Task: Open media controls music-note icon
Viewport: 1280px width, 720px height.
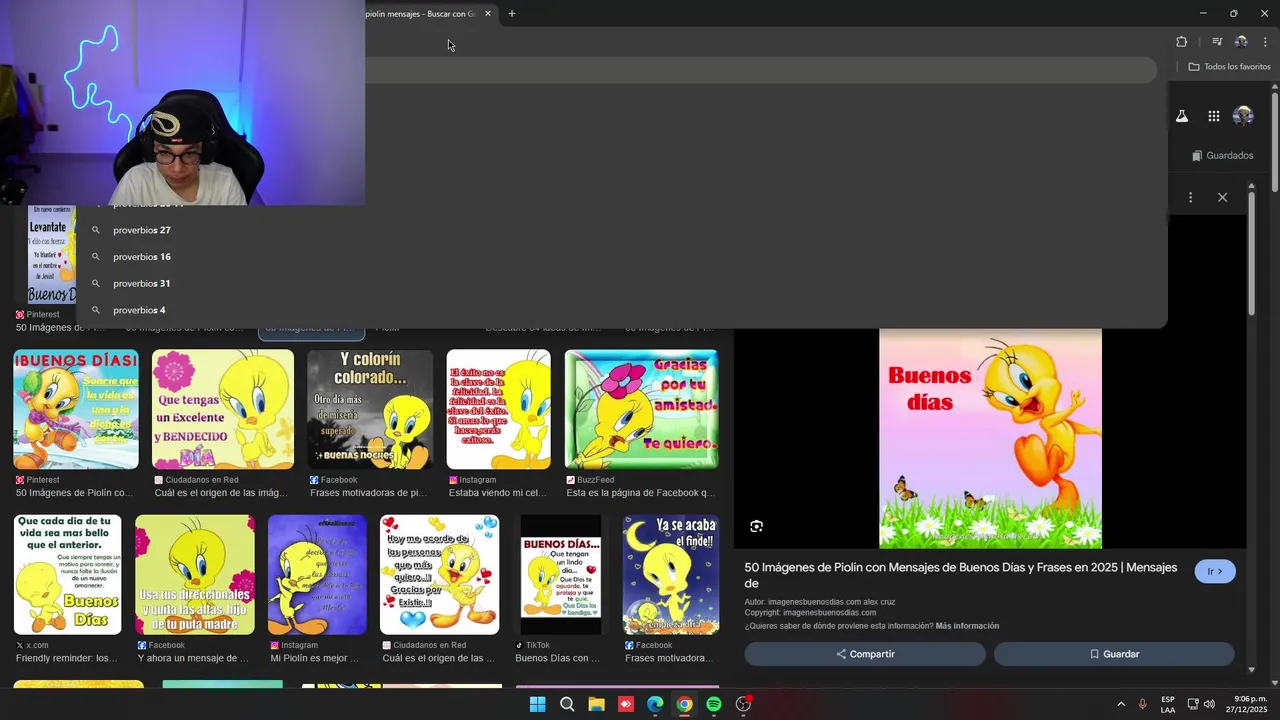Action: click(1217, 42)
